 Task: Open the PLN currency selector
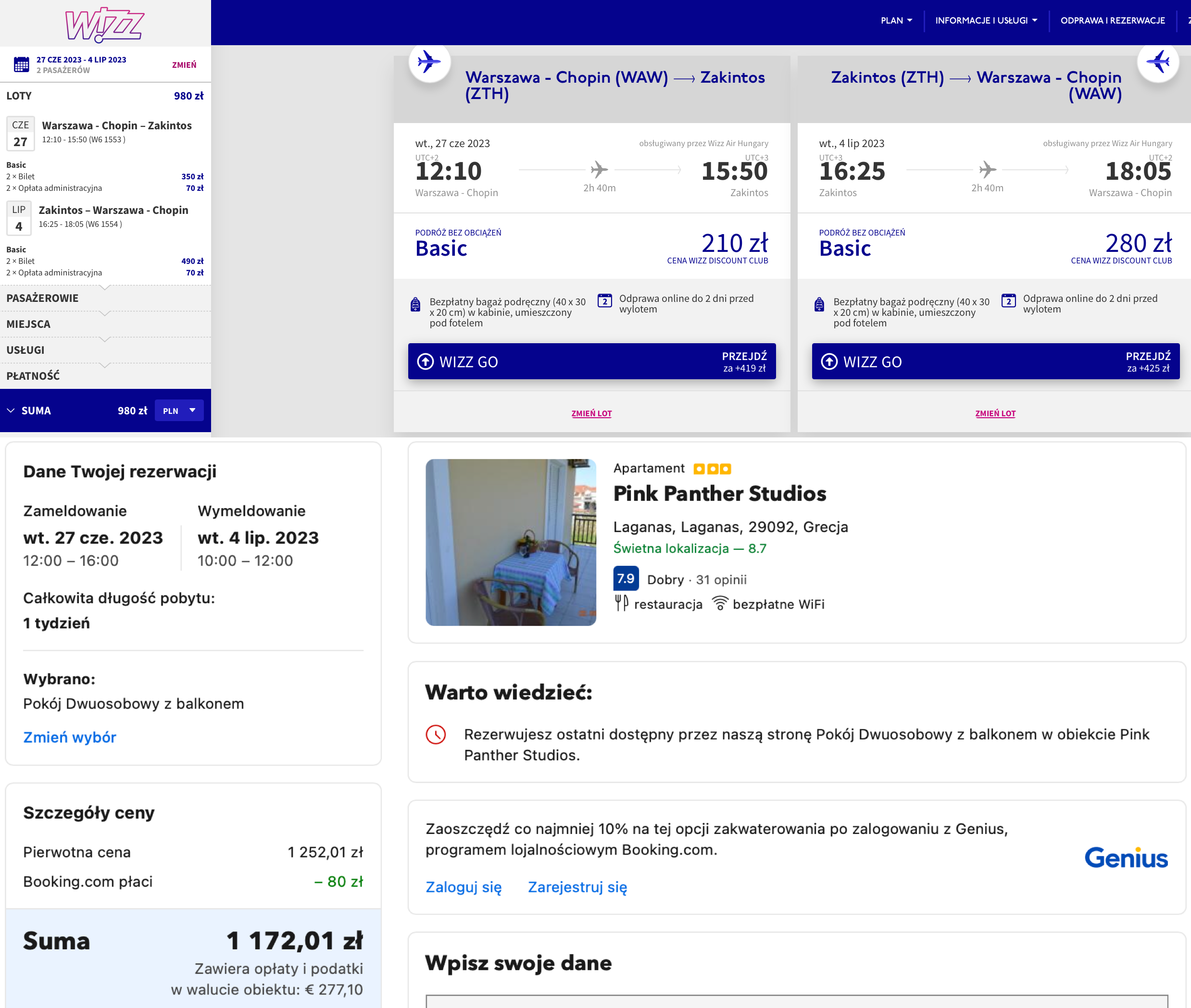tap(179, 411)
